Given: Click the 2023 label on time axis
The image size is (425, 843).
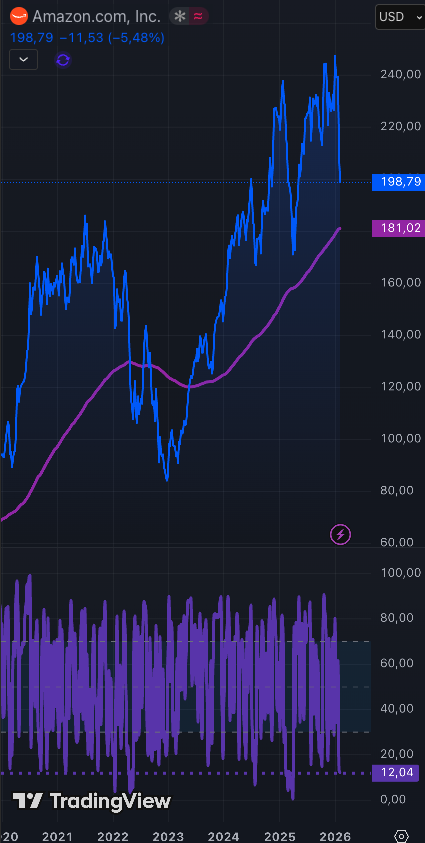Looking at the screenshot, I should click(x=169, y=837).
